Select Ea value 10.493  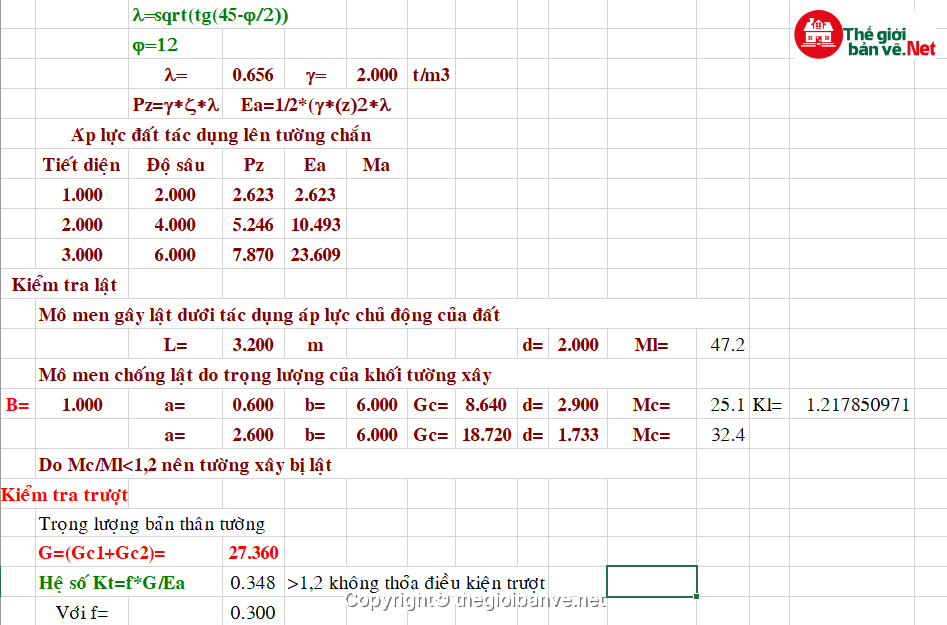tap(316, 225)
